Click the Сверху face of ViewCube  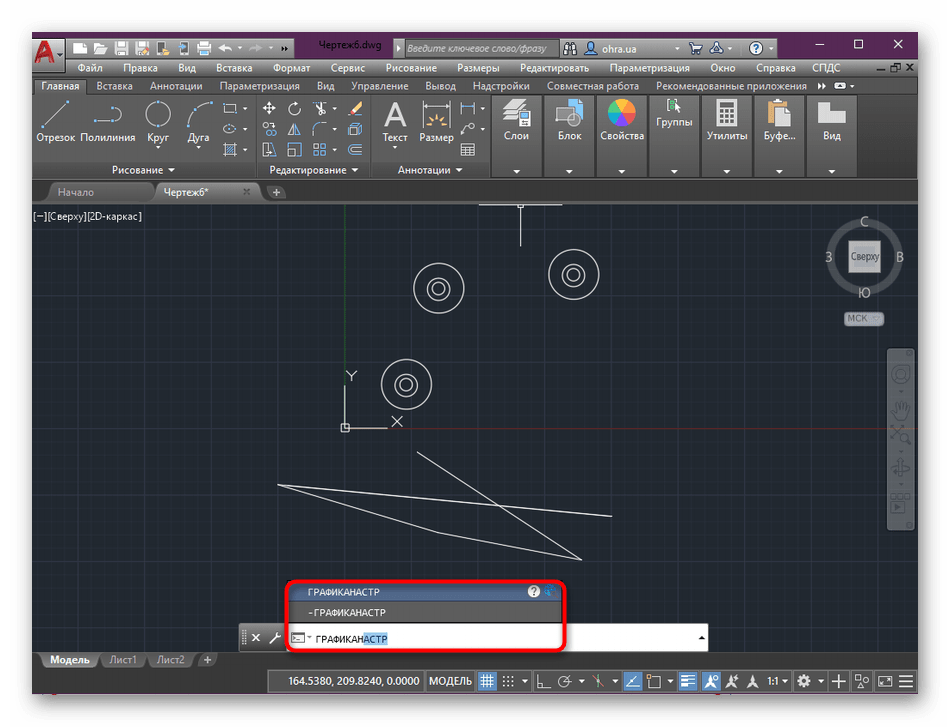click(864, 257)
